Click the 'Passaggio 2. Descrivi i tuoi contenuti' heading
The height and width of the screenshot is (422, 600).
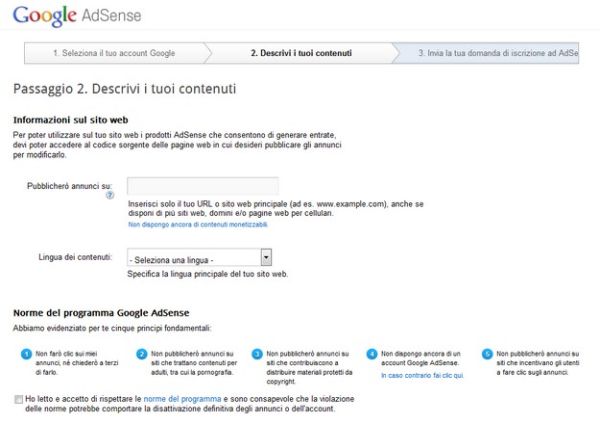click(125, 89)
